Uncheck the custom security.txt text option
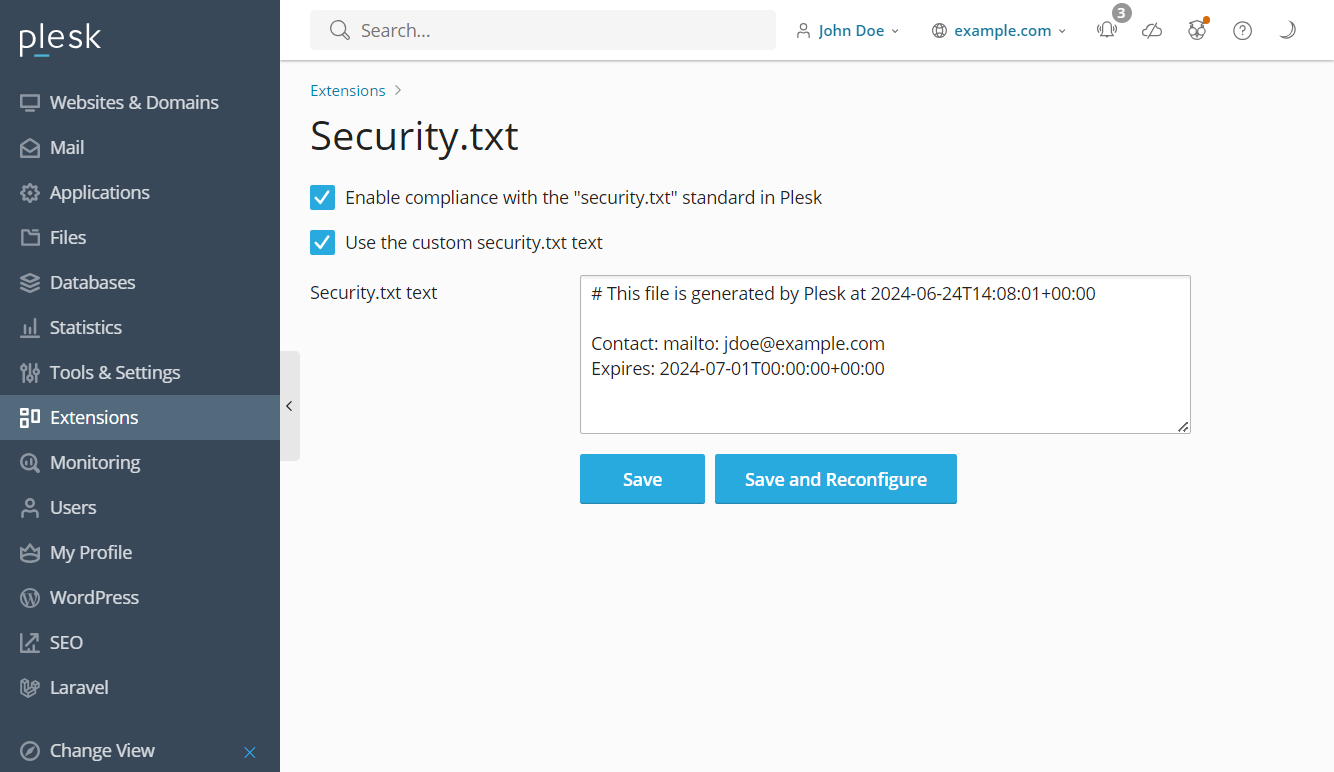The width and height of the screenshot is (1334, 772). [322, 242]
